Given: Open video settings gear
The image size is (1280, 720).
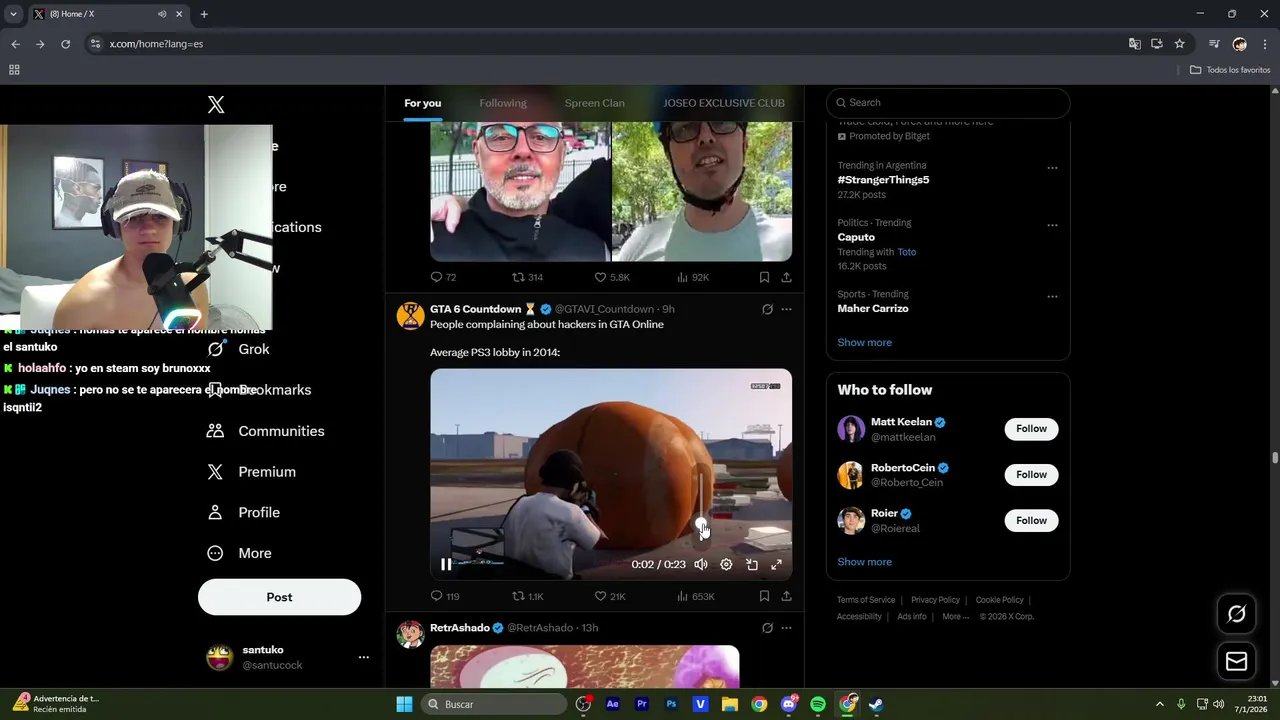Looking at the screenshot, I should 726,564.
